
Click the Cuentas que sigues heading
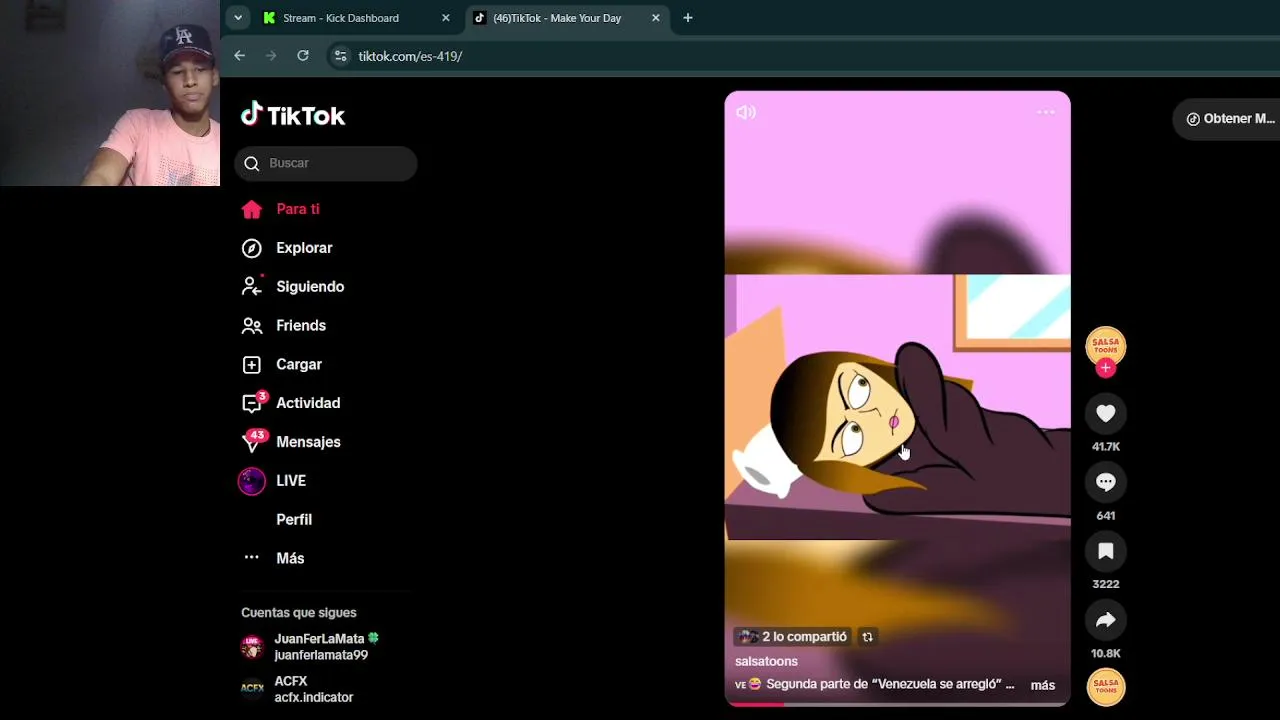click(299, 613)
